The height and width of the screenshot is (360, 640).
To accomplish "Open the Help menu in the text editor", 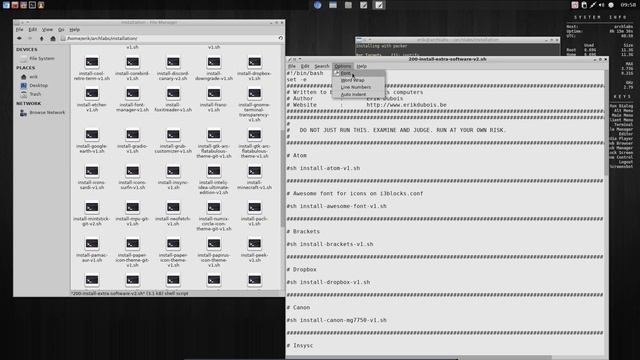I will [362, 66].
